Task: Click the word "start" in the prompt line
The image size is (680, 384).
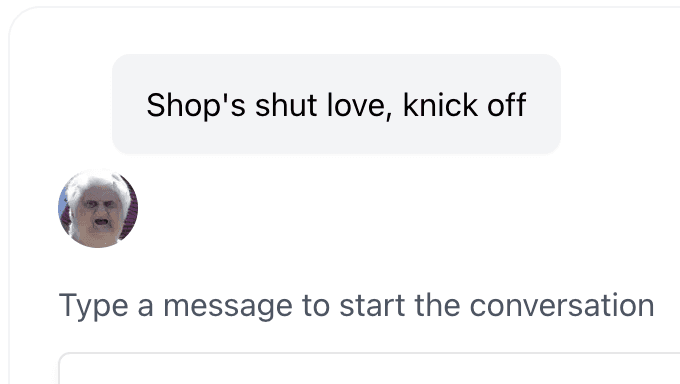Action: [372, 305]
